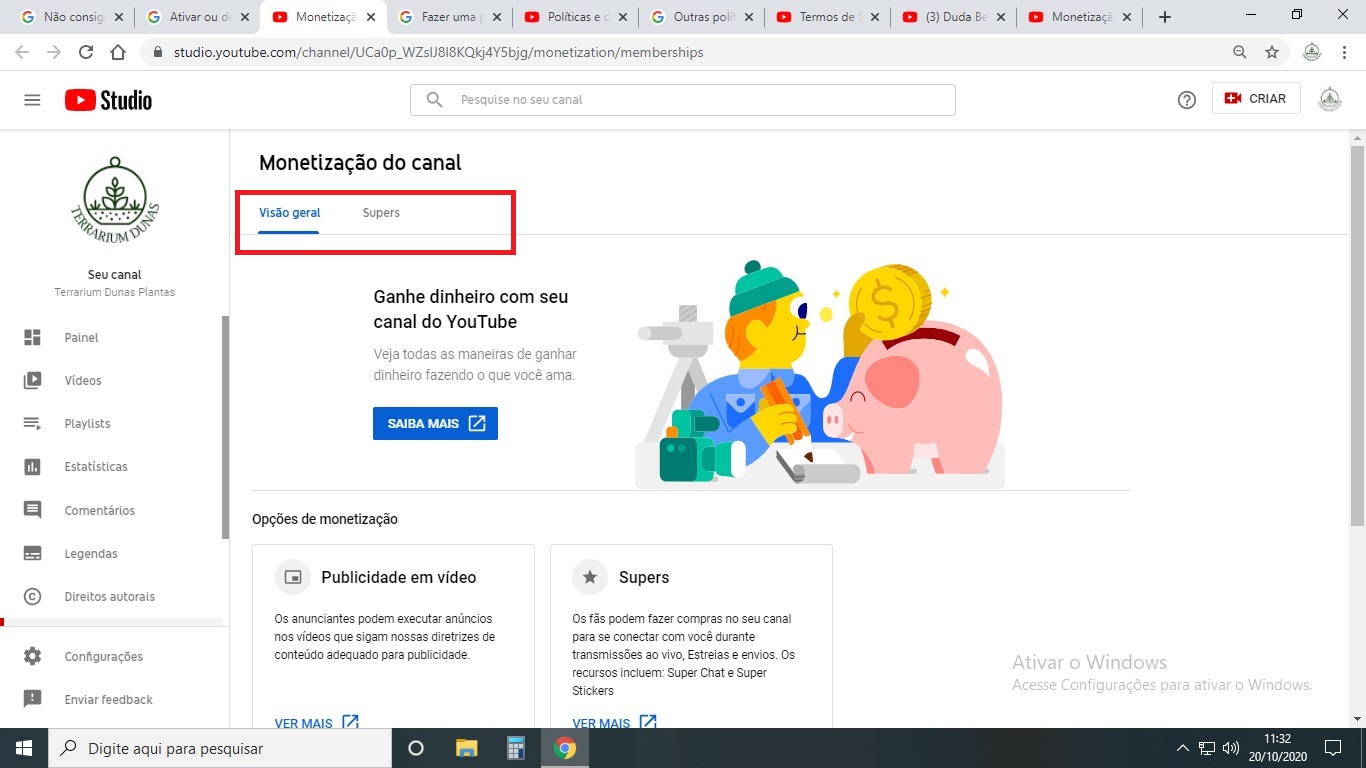This screenshot has width=1366, height=768.
Task: Click the Configurações gear icon
Action: coord(32,657)
